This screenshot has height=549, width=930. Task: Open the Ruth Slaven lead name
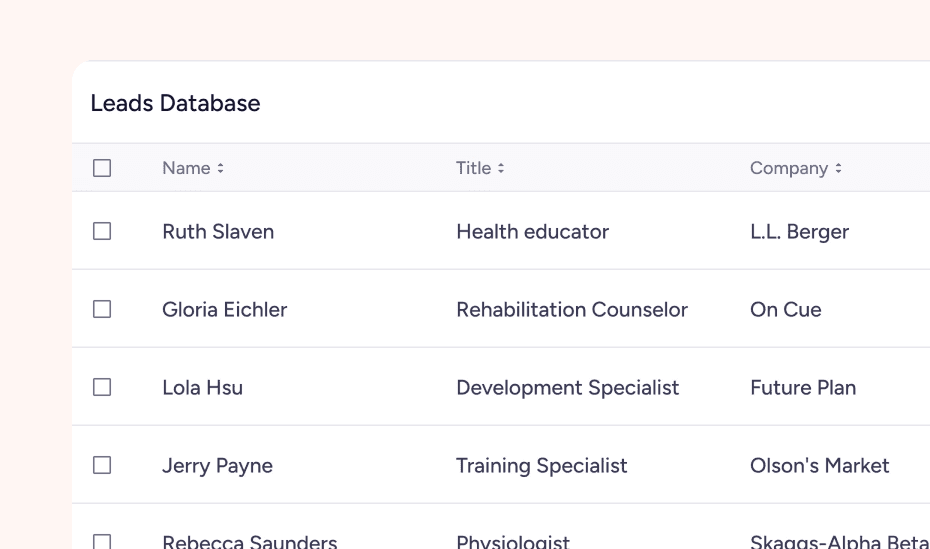coord(218,231)
